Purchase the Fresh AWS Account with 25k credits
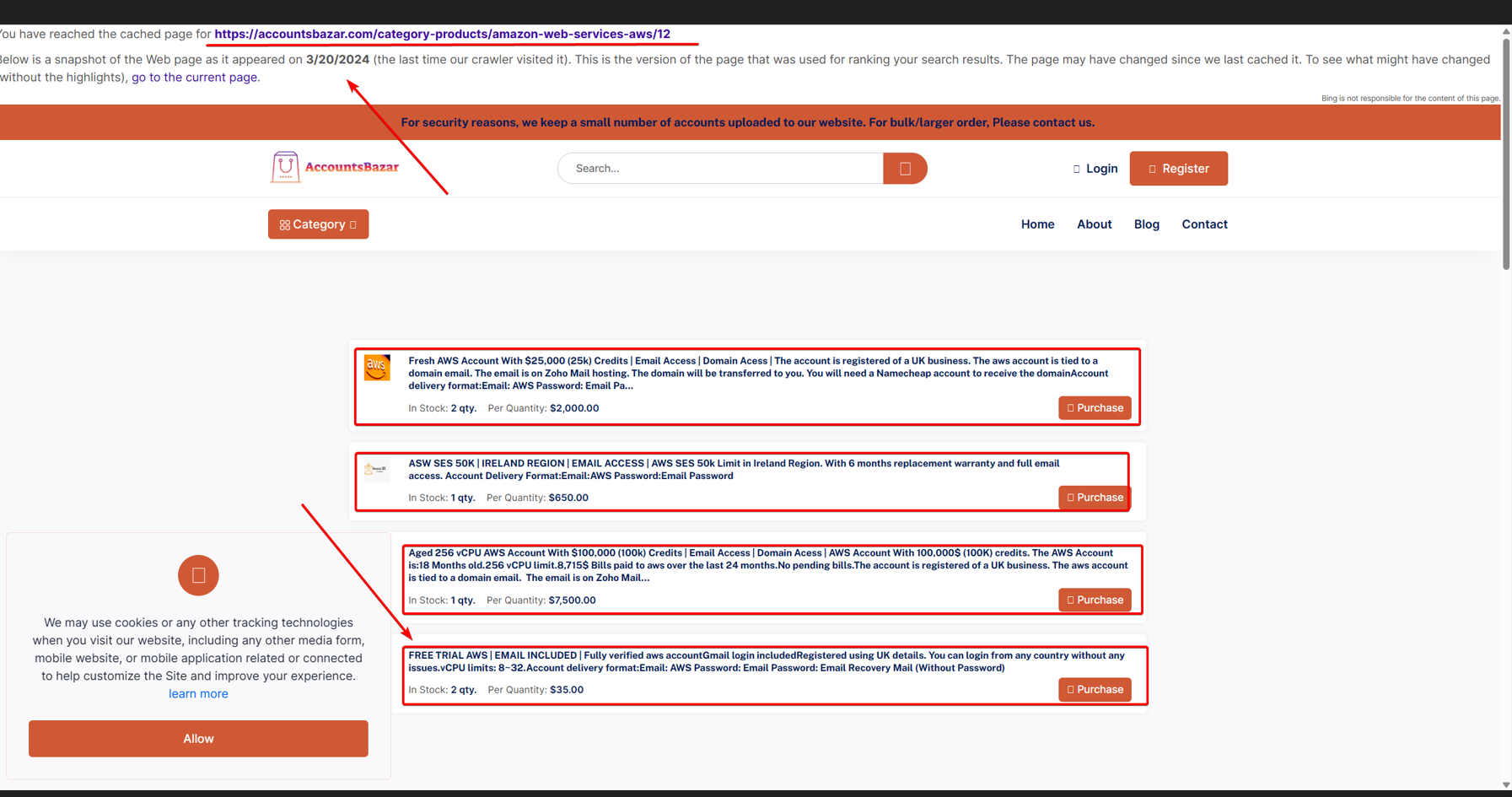 [x=1095, y=408]
